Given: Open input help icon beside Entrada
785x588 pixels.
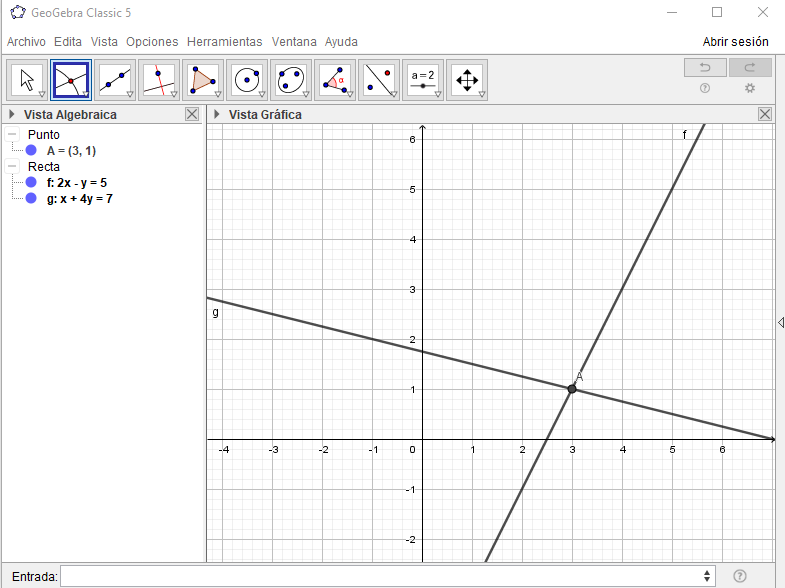Looking at the screenshot, I should 739,576.
